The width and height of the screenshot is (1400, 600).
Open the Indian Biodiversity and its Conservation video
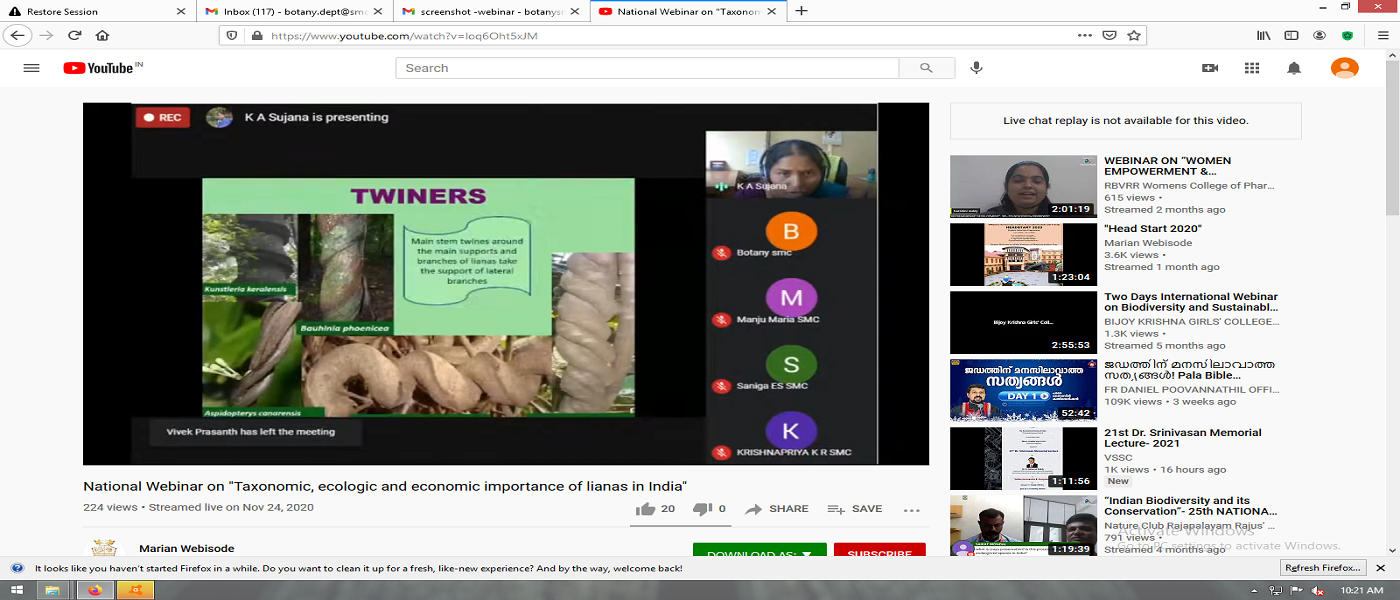1023,526
